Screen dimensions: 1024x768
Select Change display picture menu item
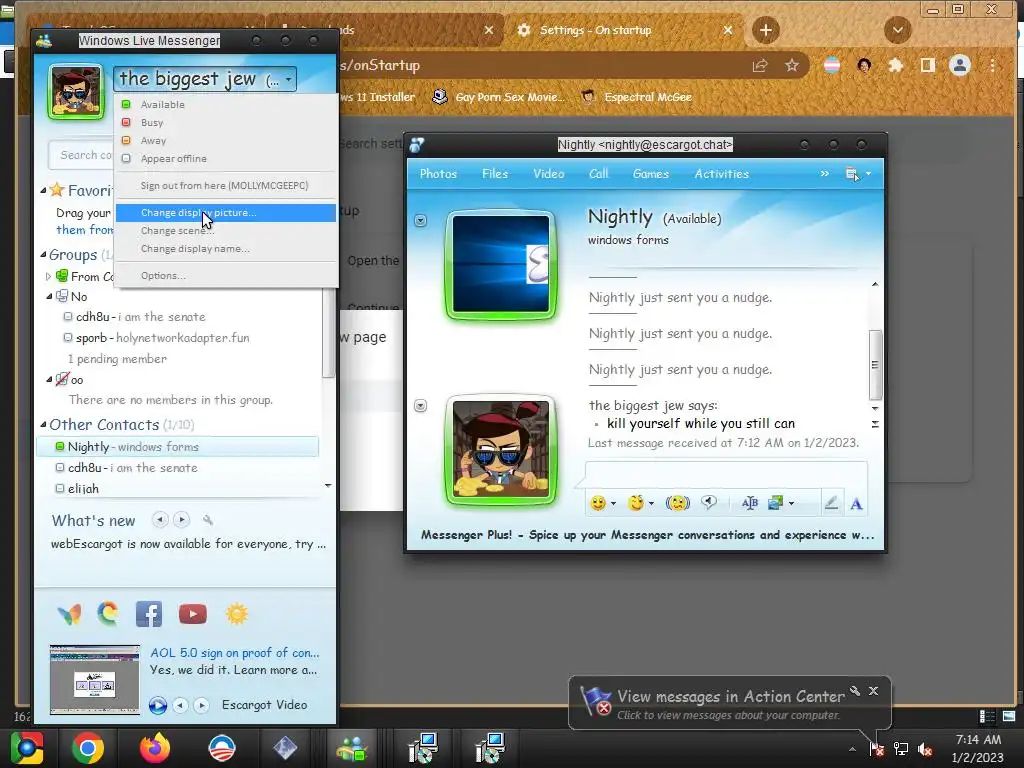tap(225, 213)
